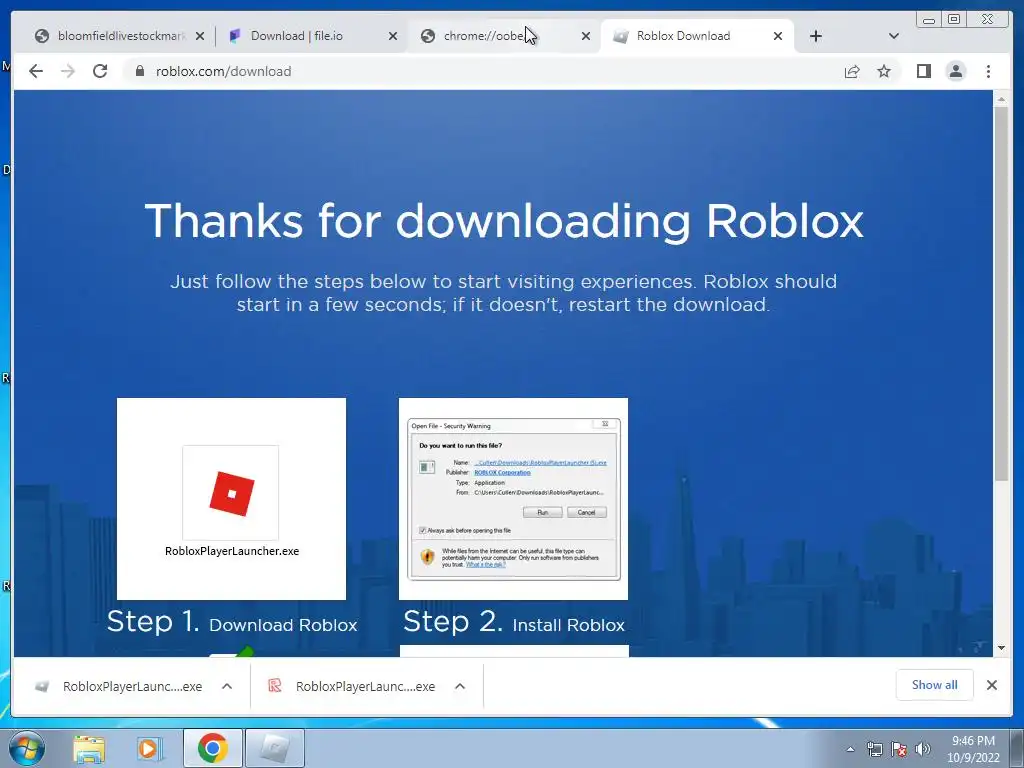Close the downloads bar

point(991,685)
